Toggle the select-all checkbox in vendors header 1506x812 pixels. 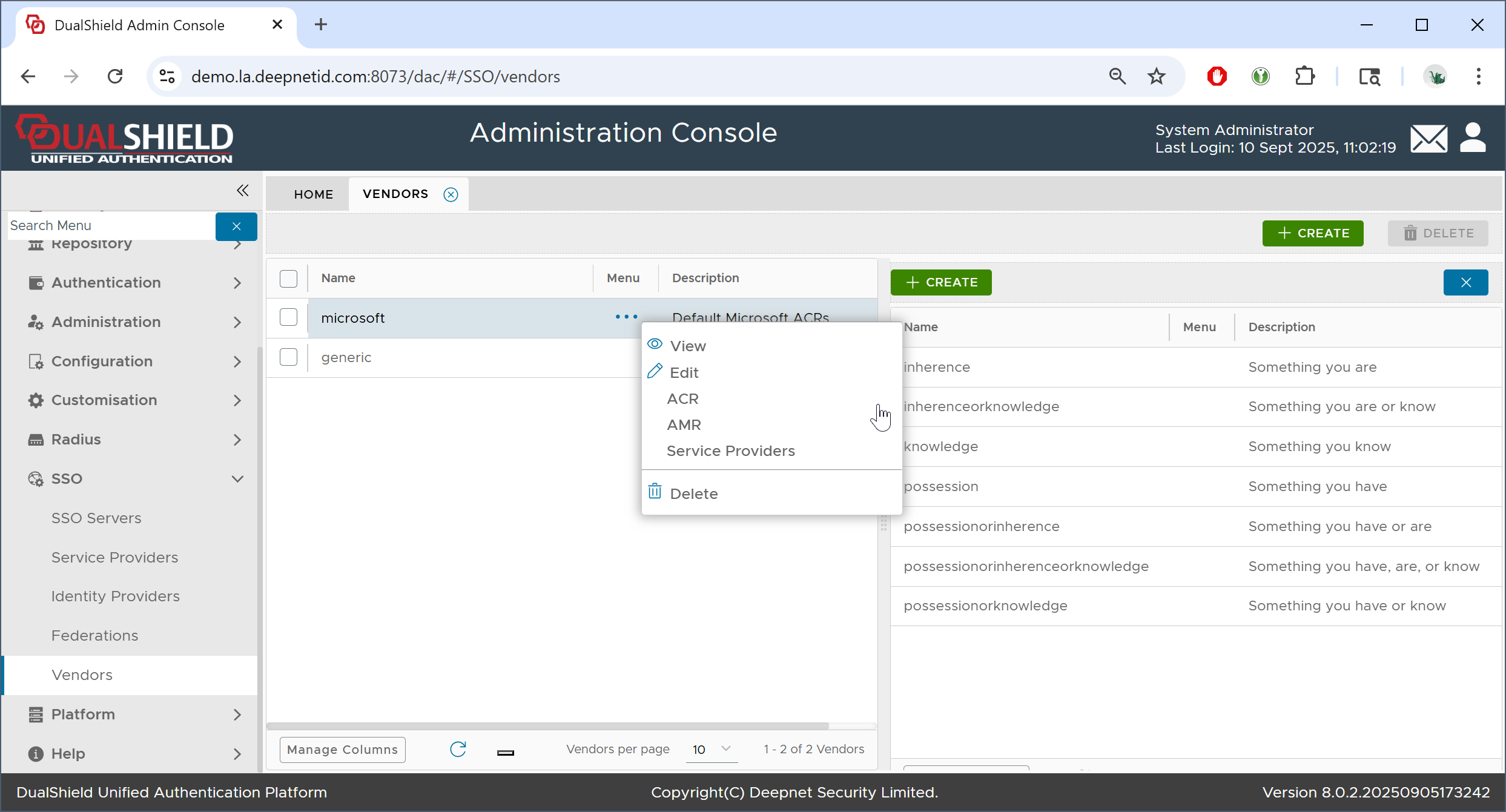[288, 278]
